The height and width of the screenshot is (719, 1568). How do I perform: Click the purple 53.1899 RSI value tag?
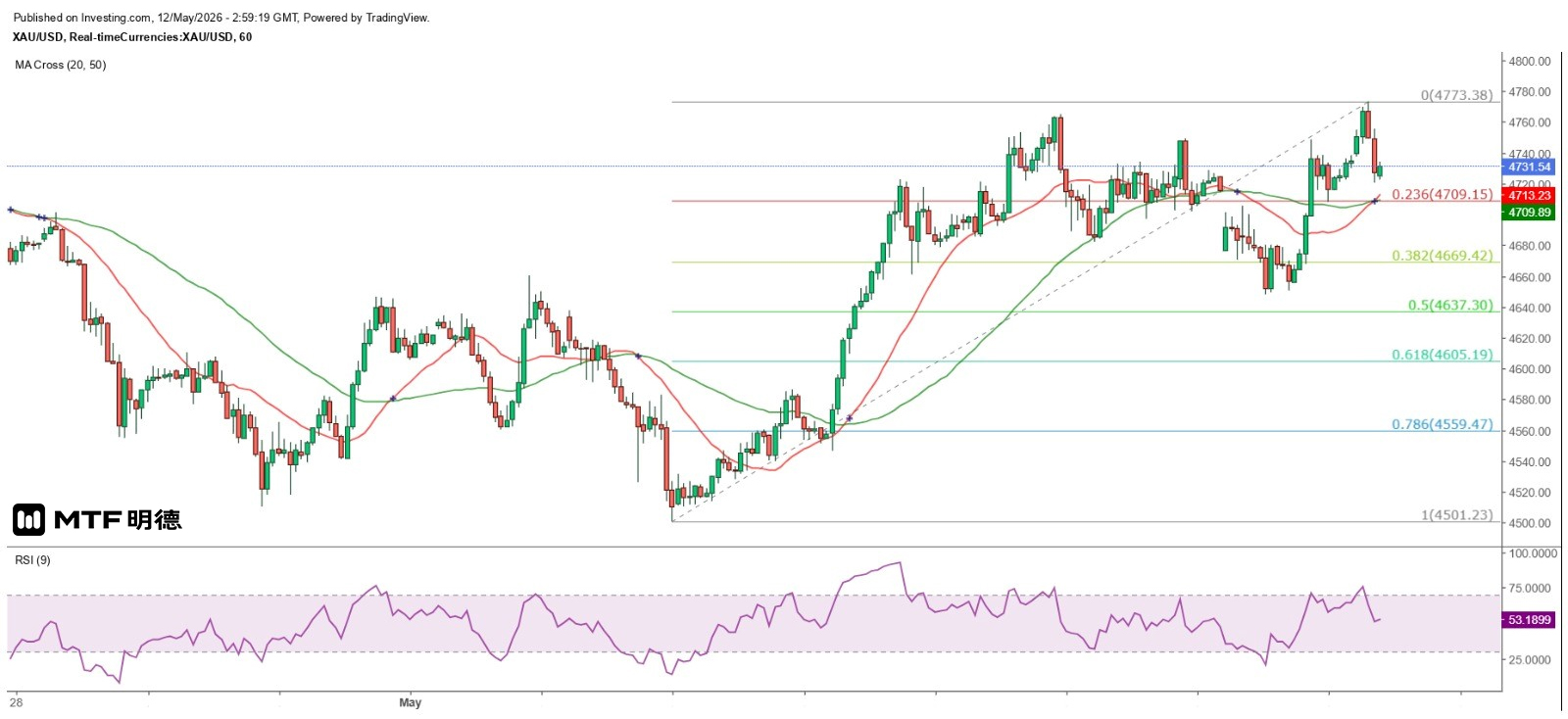1529,620
